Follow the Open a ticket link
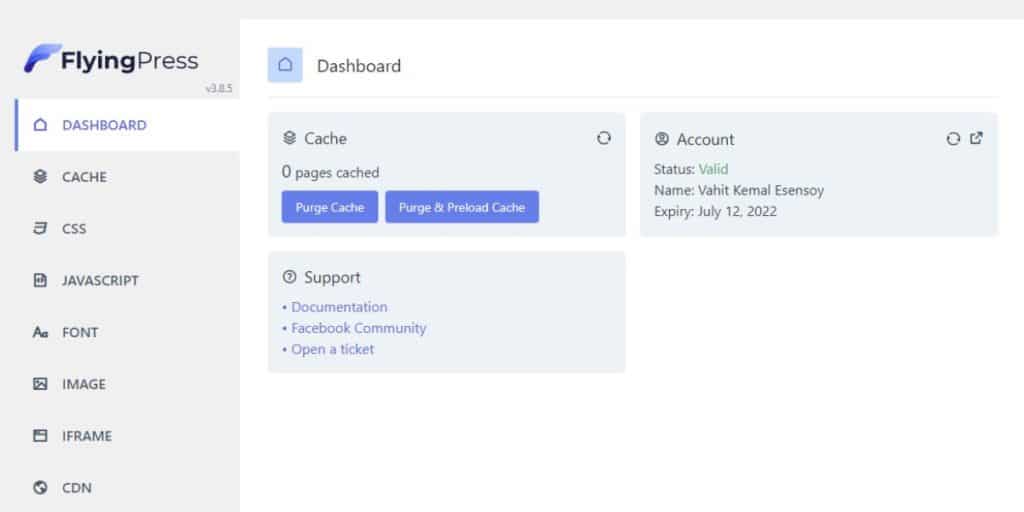 click(x=332, y=349)
